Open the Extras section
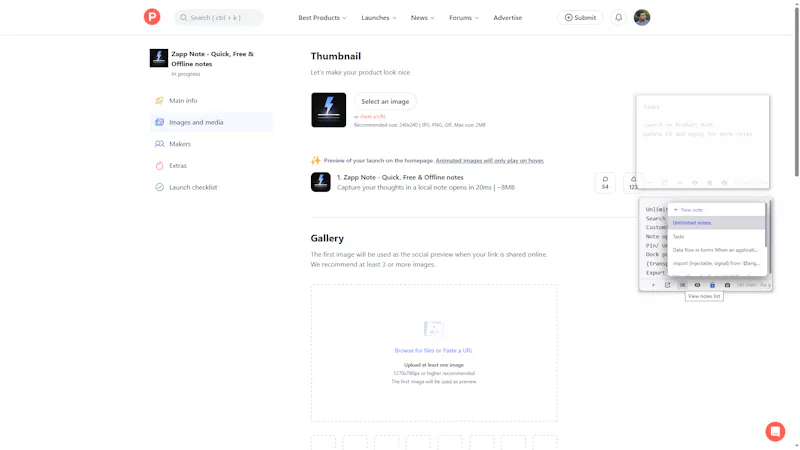 211,166
